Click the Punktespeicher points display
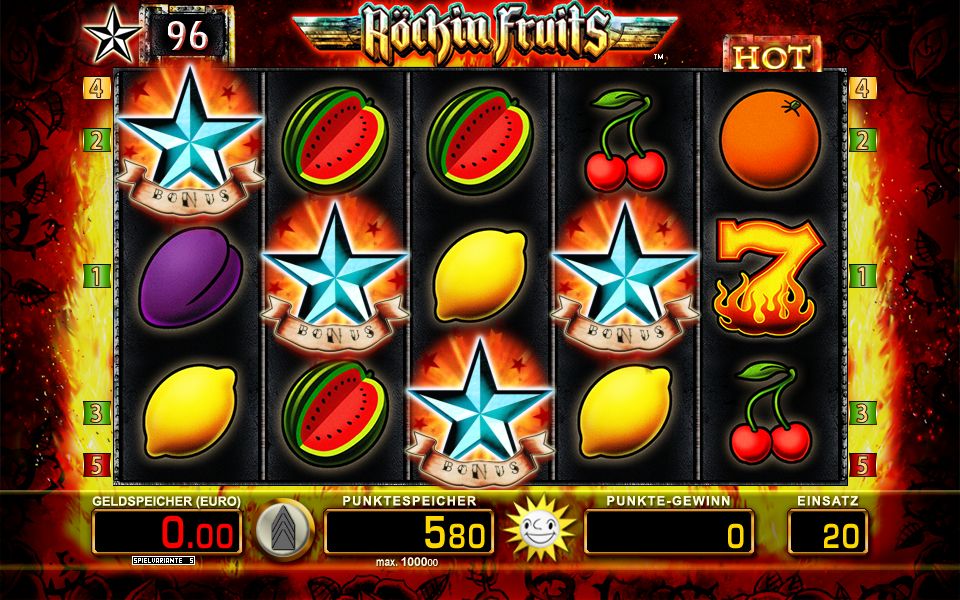960x600 pixels. tap(409, 532)
